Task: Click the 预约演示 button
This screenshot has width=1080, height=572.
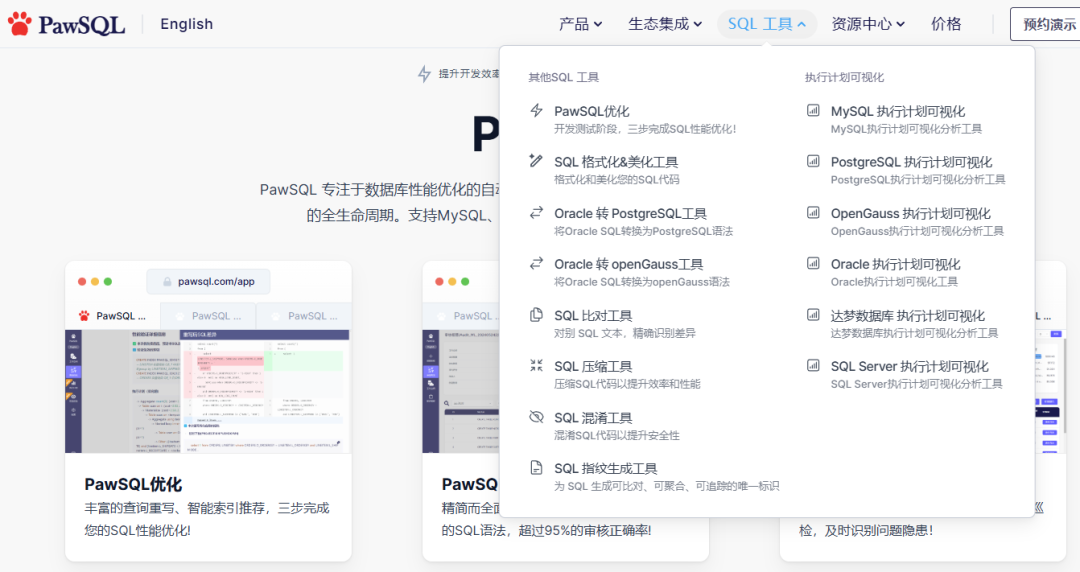Action: tap(1047, 24)
